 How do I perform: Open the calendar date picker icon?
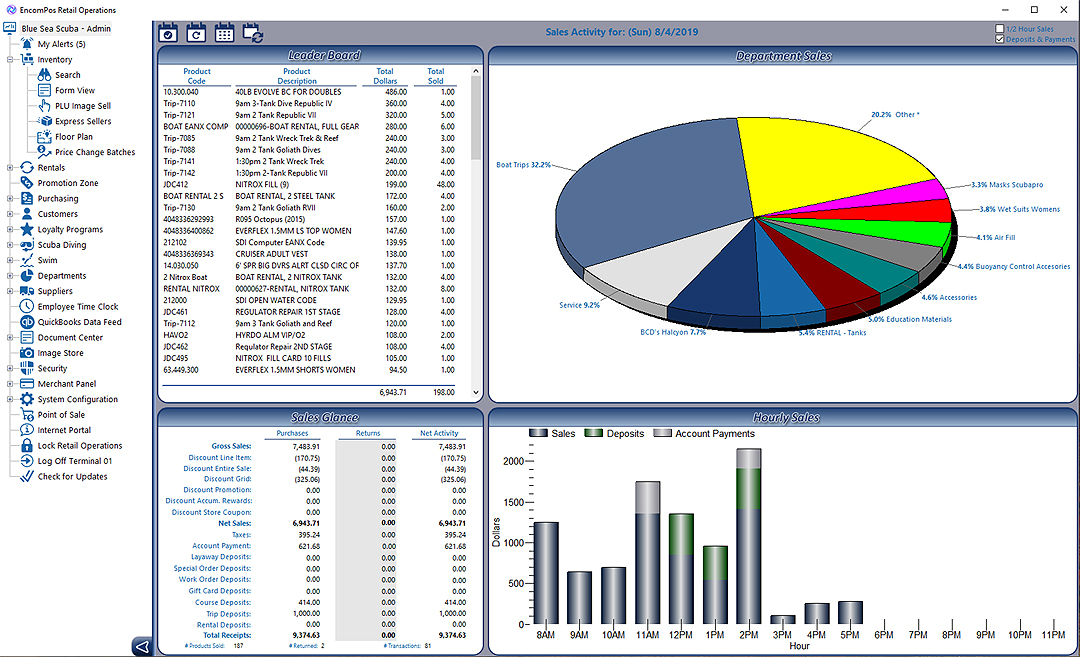pyautogui.click(x=225, y=33)
